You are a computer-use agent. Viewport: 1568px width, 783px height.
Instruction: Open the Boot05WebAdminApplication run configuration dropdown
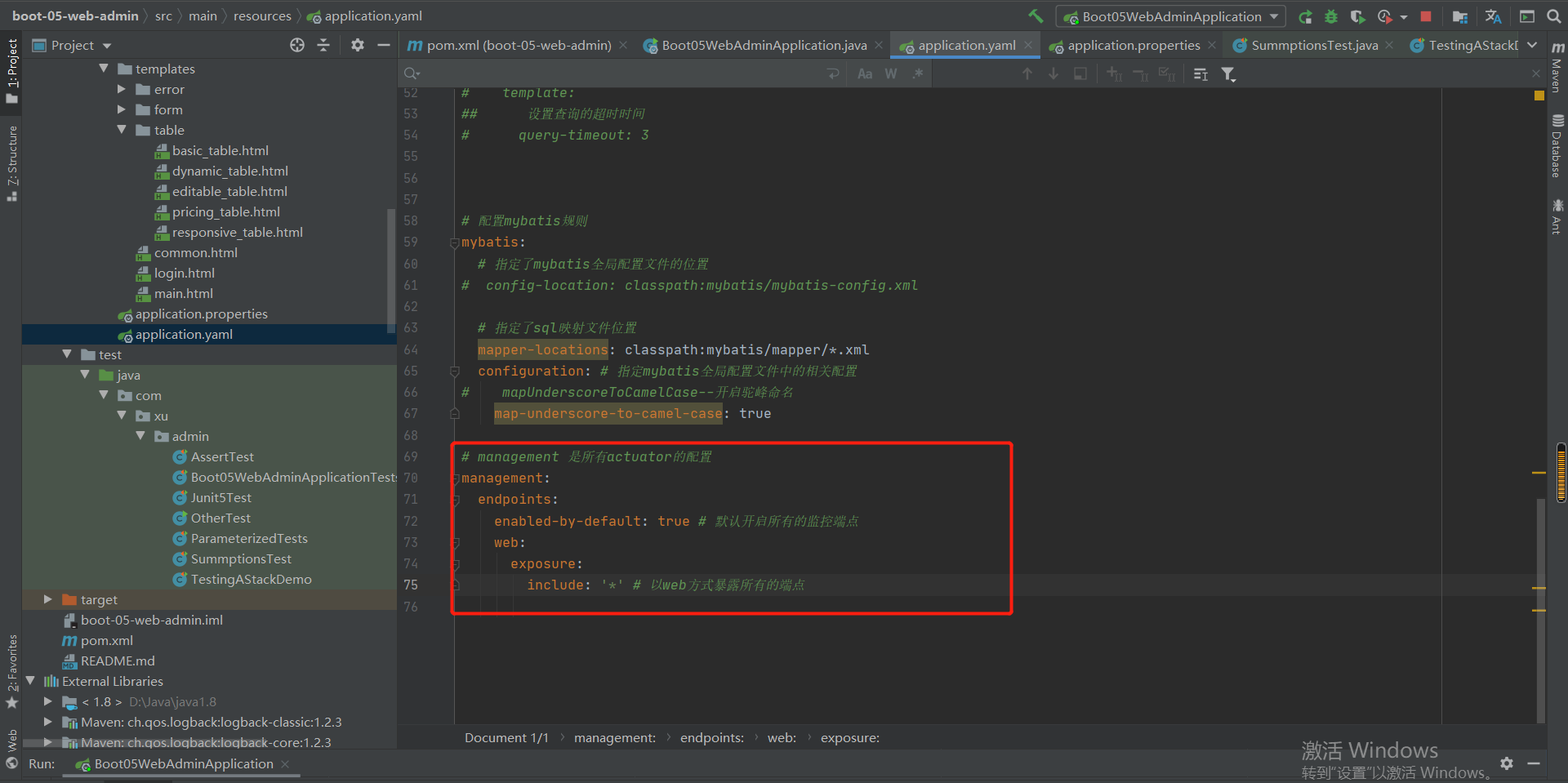(1170, 16)
